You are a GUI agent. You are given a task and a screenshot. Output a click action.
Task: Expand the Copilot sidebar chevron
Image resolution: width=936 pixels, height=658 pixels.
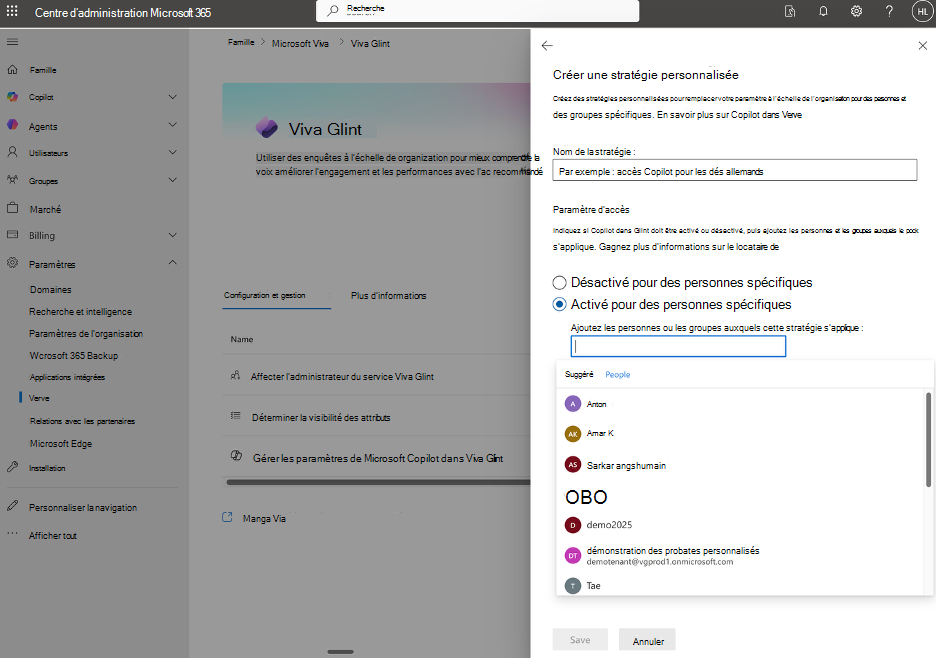(173, 97)
